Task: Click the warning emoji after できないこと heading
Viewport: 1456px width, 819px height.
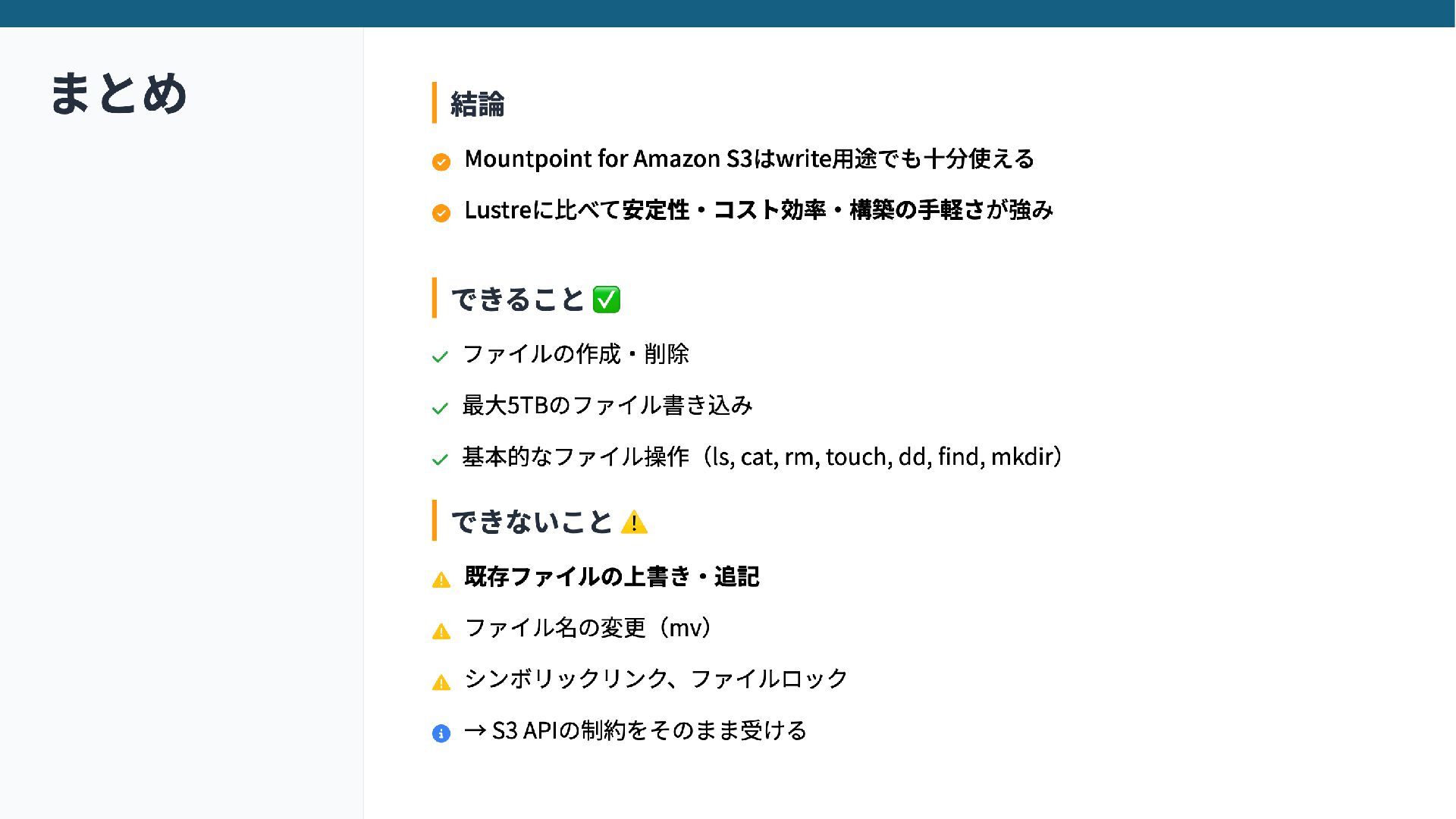Action: click(x=634, y=522)
